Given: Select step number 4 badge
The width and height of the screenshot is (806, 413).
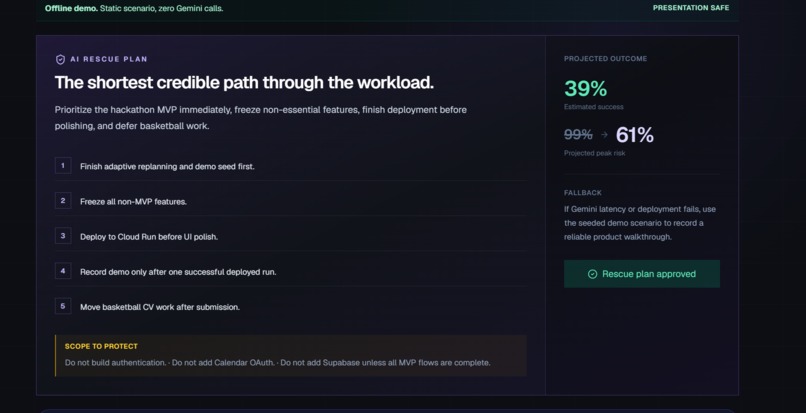Looking at the screenshot, I should click(63, 271).
